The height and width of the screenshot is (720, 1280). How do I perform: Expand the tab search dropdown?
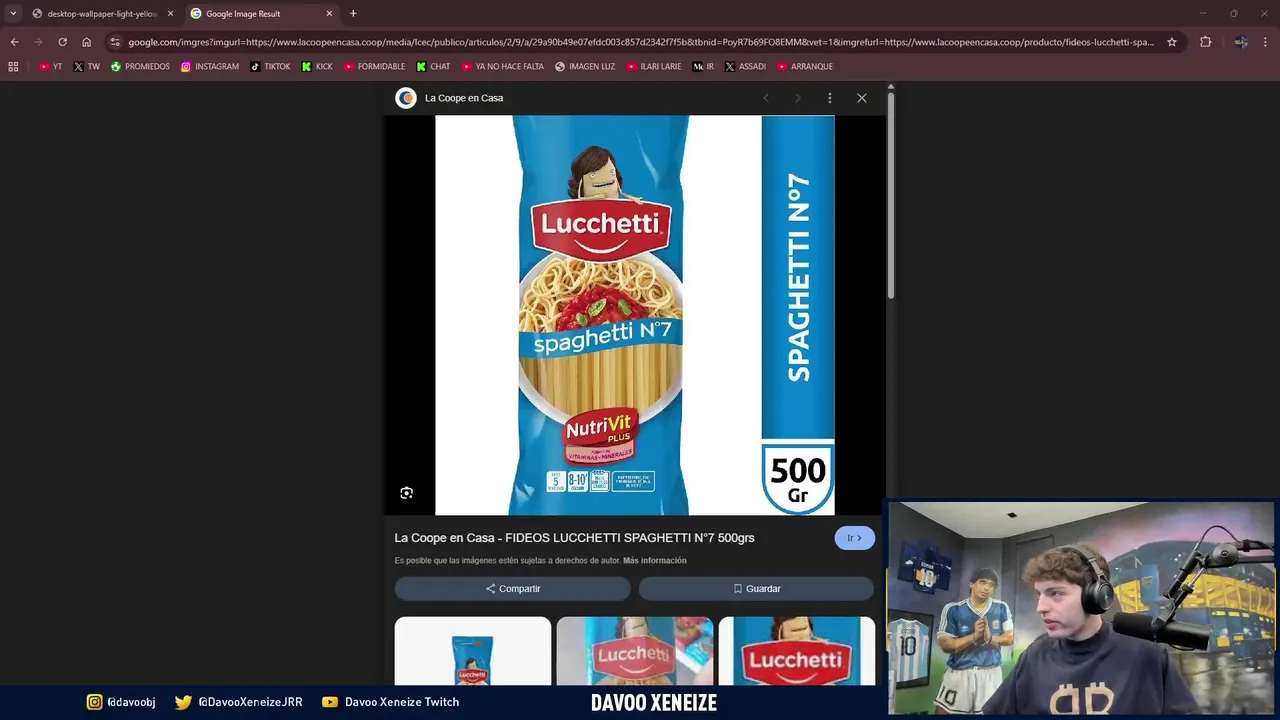click(x=13, y=13)
